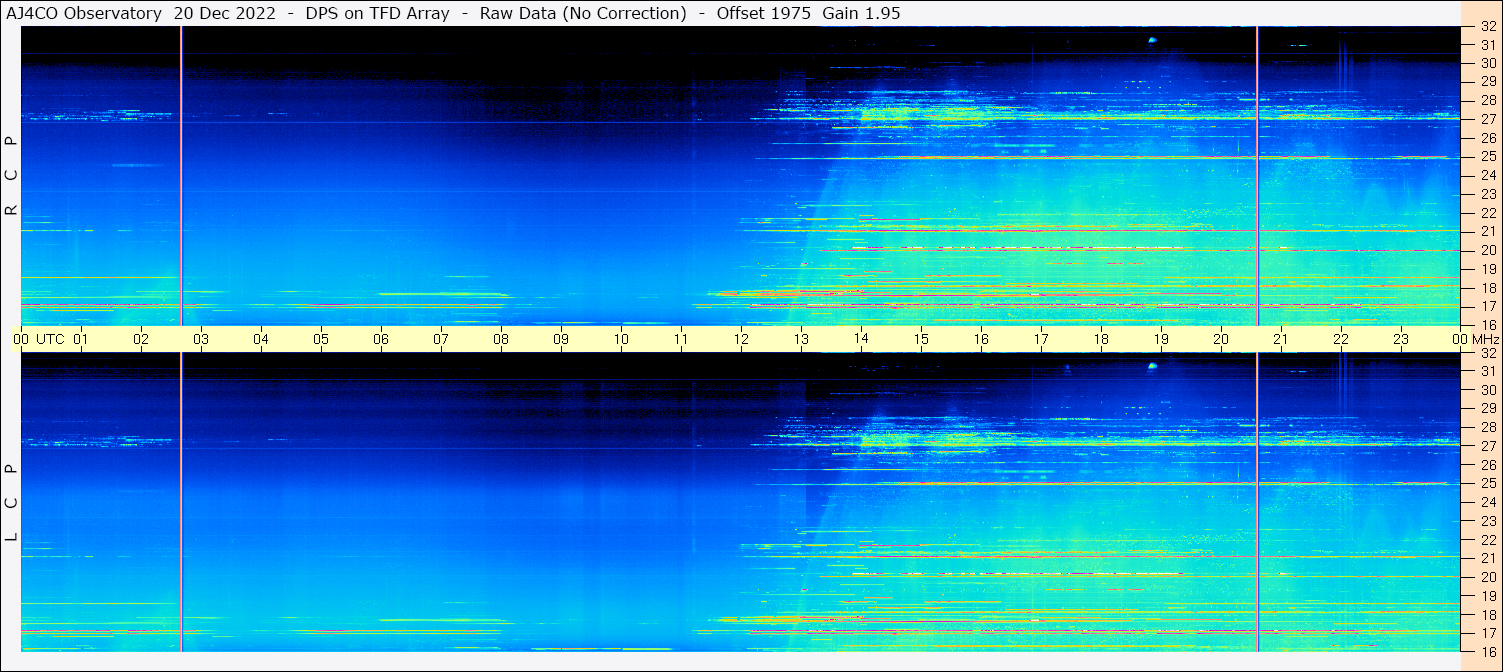Click the 01 hour tick label

pyautogui.click(x=81, y=339)
